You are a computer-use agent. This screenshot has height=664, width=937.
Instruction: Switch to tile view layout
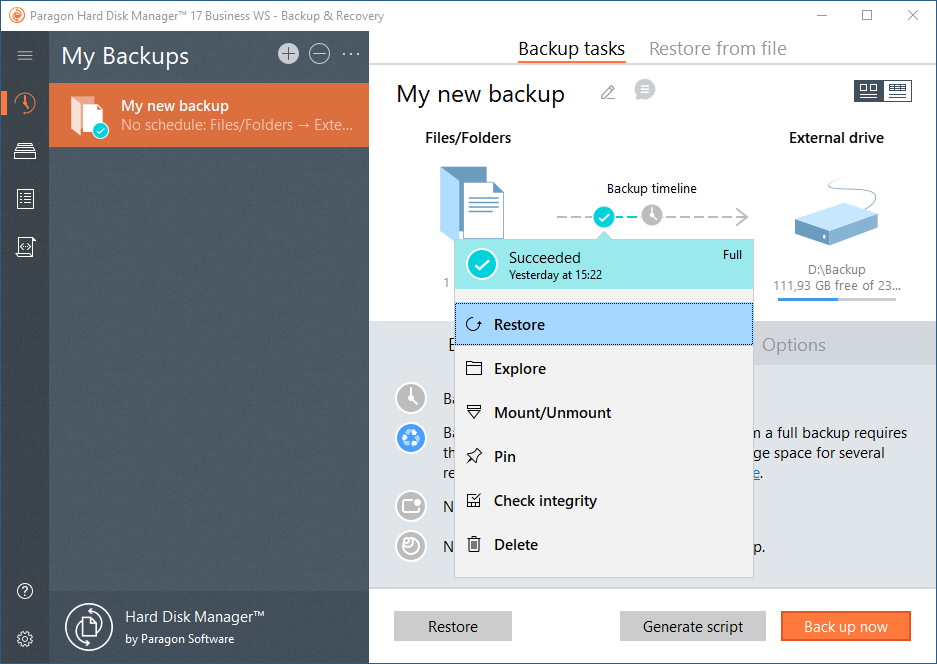[868, 91]
